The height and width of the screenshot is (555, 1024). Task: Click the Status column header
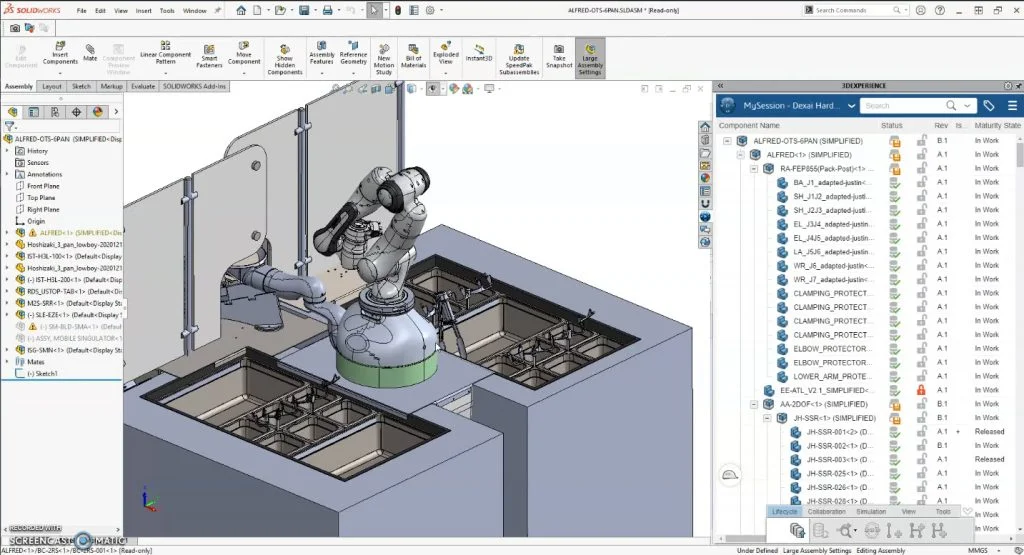click(x=892, y=126)
